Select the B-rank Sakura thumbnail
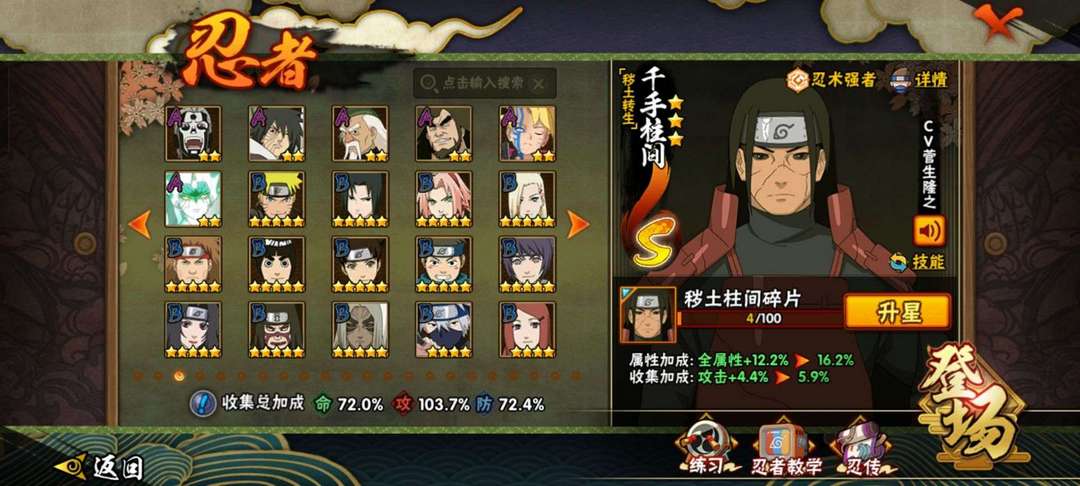 click(444, 199)
